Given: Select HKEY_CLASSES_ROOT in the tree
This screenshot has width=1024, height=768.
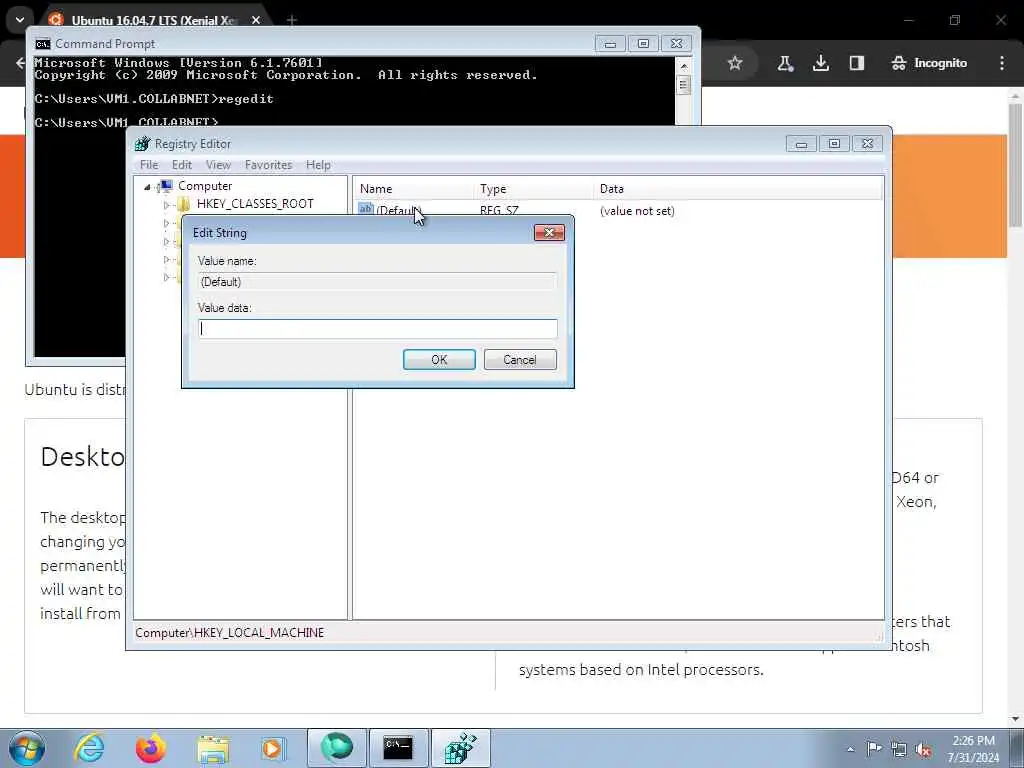Looking at the screenshot, I should point(255,204).
